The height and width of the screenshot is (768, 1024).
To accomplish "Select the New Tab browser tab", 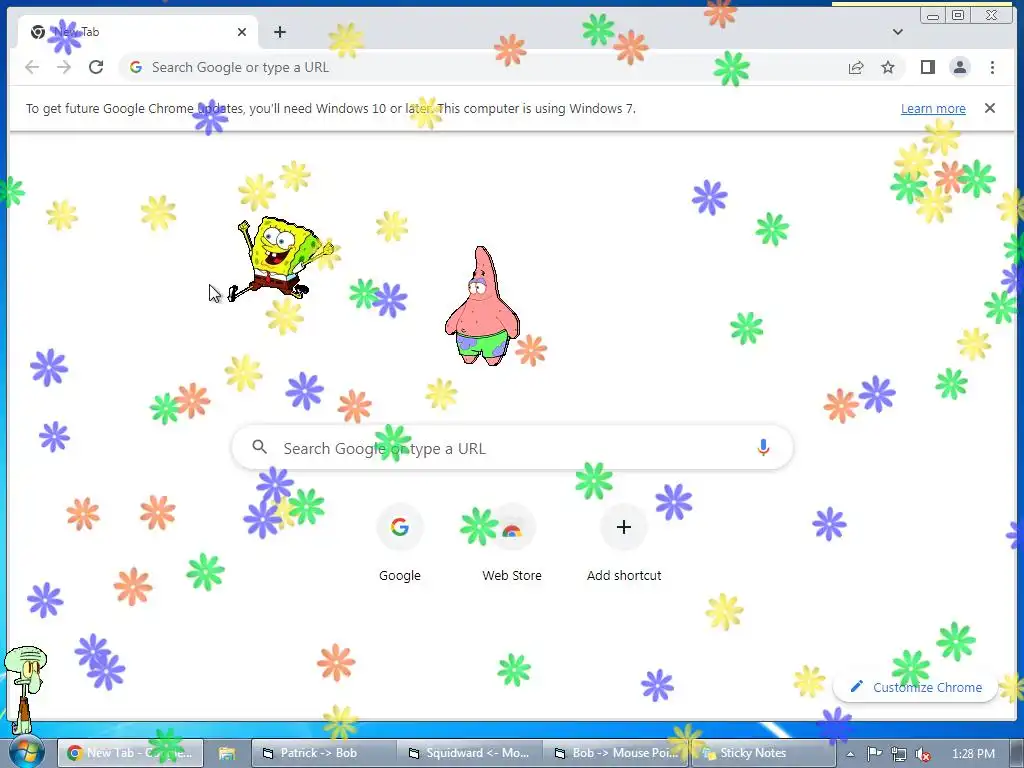I will [138, 32].
